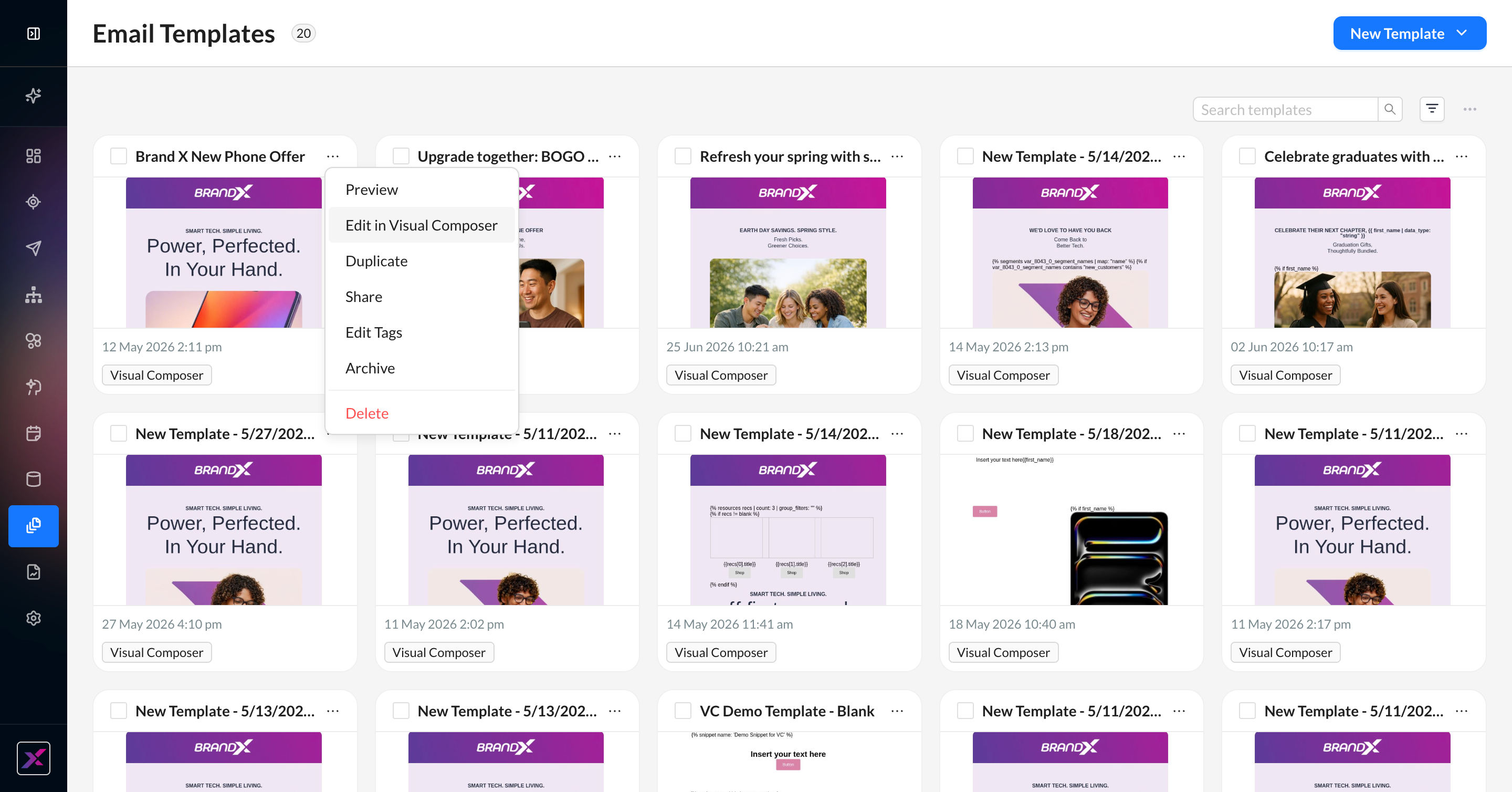Click the date 02 Jun 2026 10:17 am
The width and height of the screenshot is (1512, 792).
(1291, 347)
